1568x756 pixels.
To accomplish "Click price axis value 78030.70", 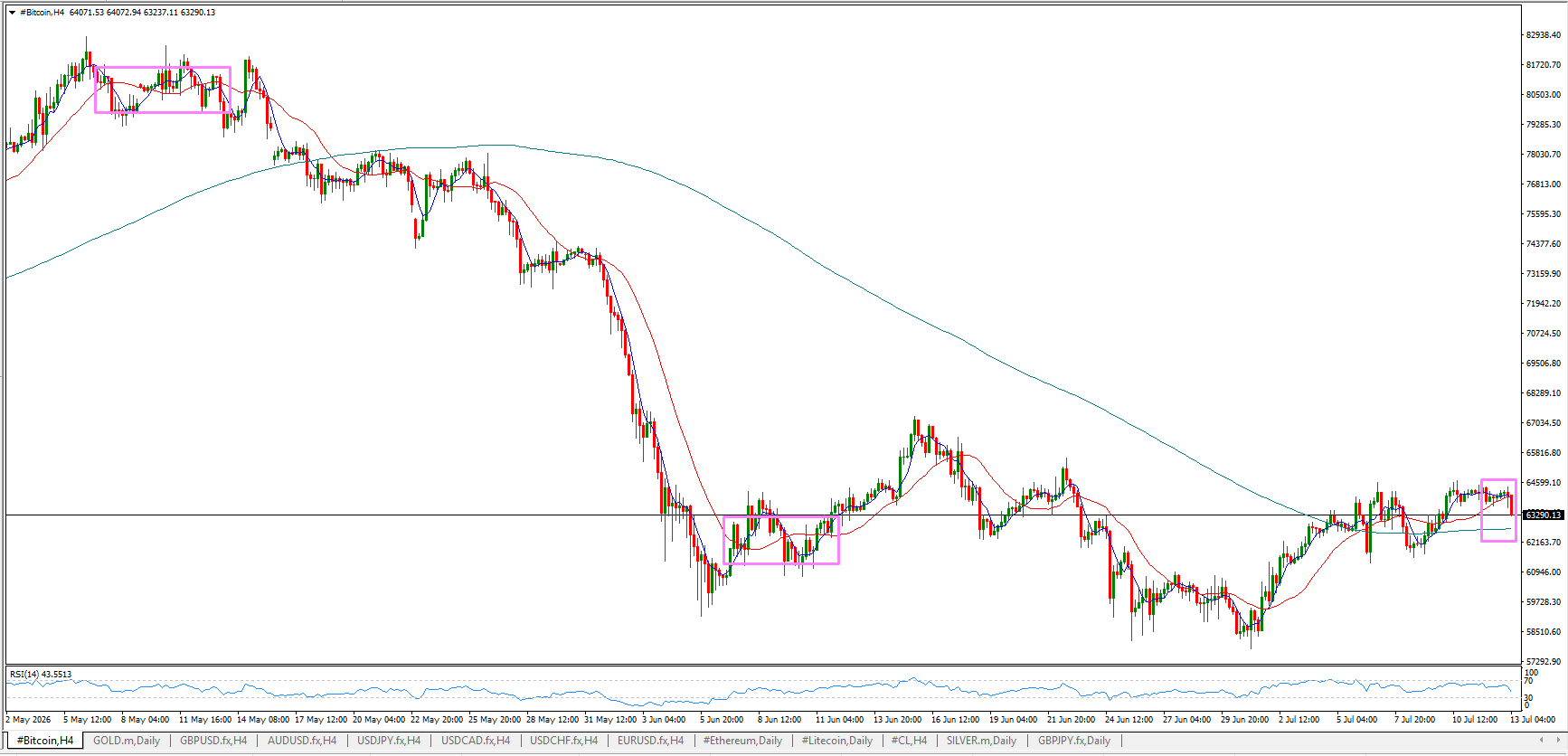I will coord(1543,155).
